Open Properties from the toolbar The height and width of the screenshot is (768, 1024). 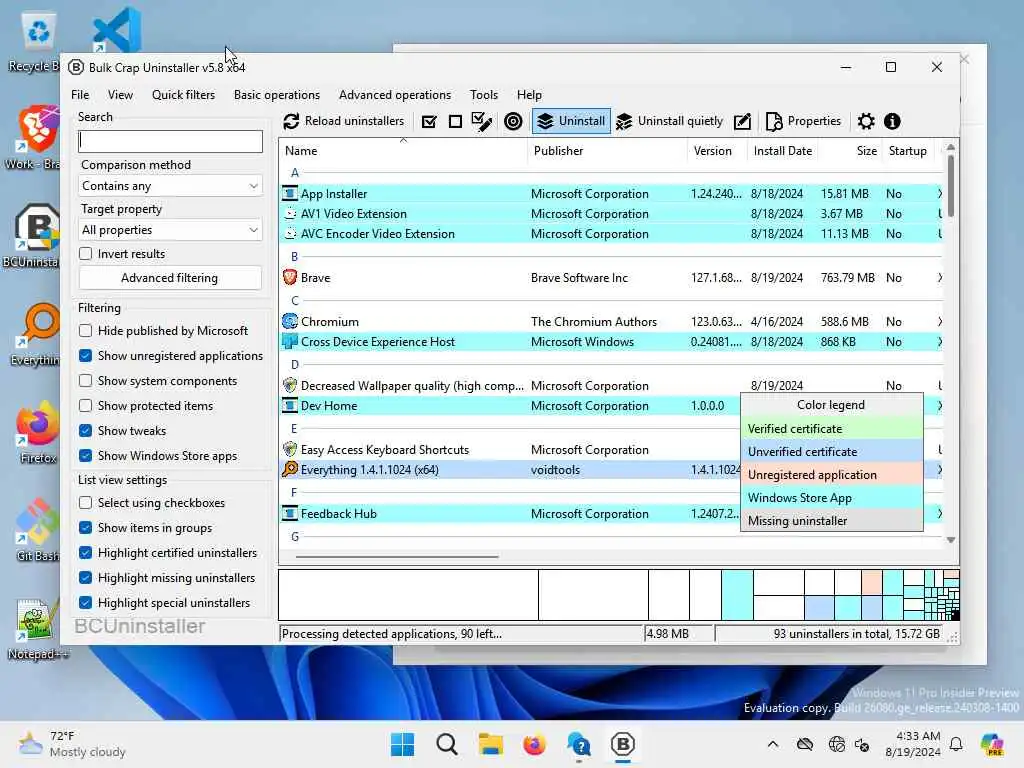click(x=804, y=121)
